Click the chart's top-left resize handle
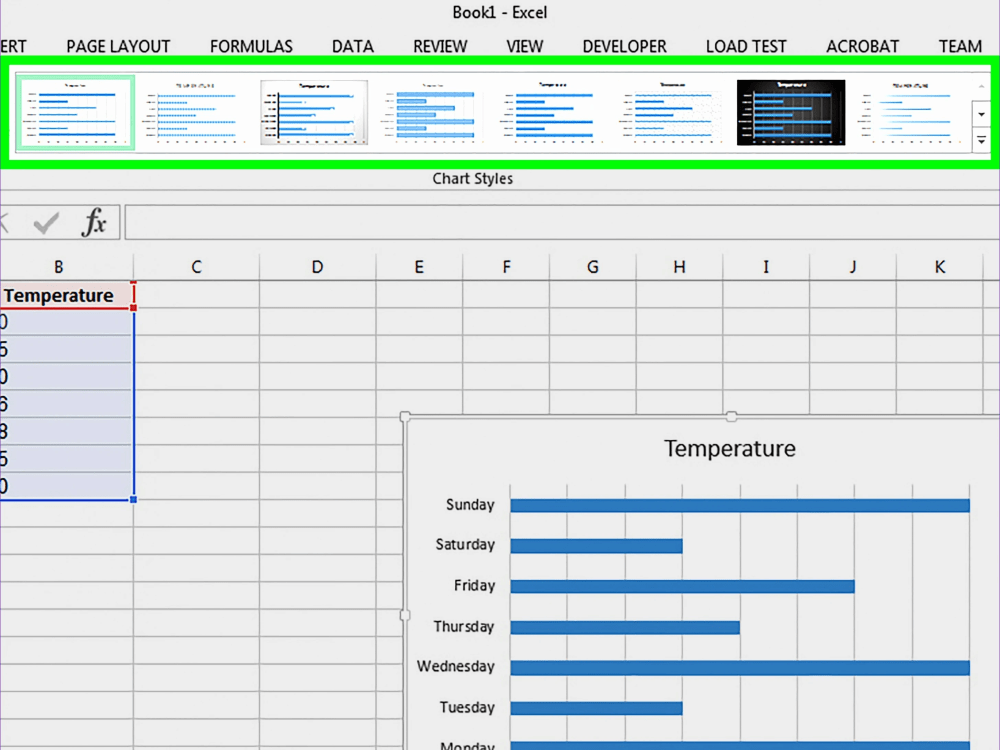 tap(404, 416)
